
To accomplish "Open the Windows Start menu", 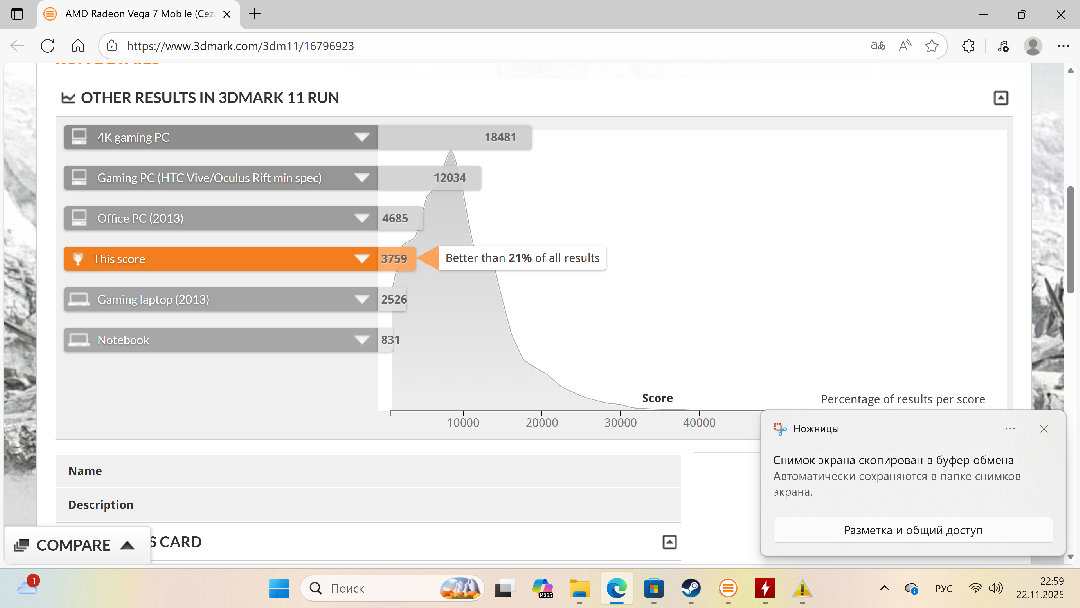I will pos(279,589).
